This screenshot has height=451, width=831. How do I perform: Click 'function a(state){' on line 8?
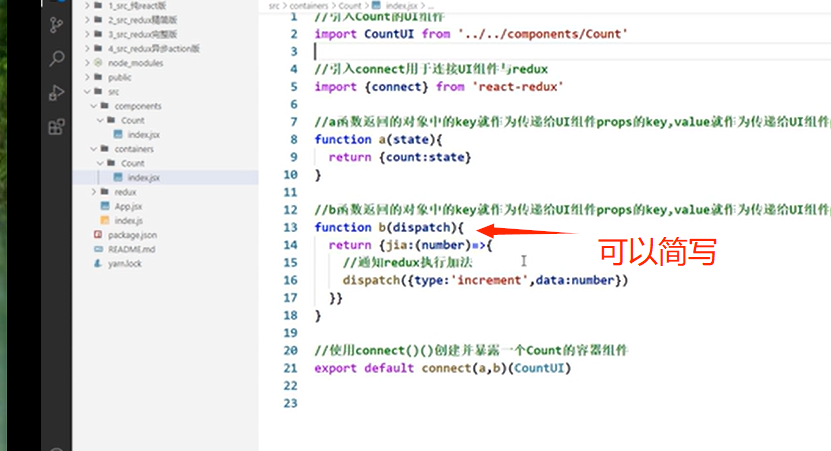(x=378, y=139)
